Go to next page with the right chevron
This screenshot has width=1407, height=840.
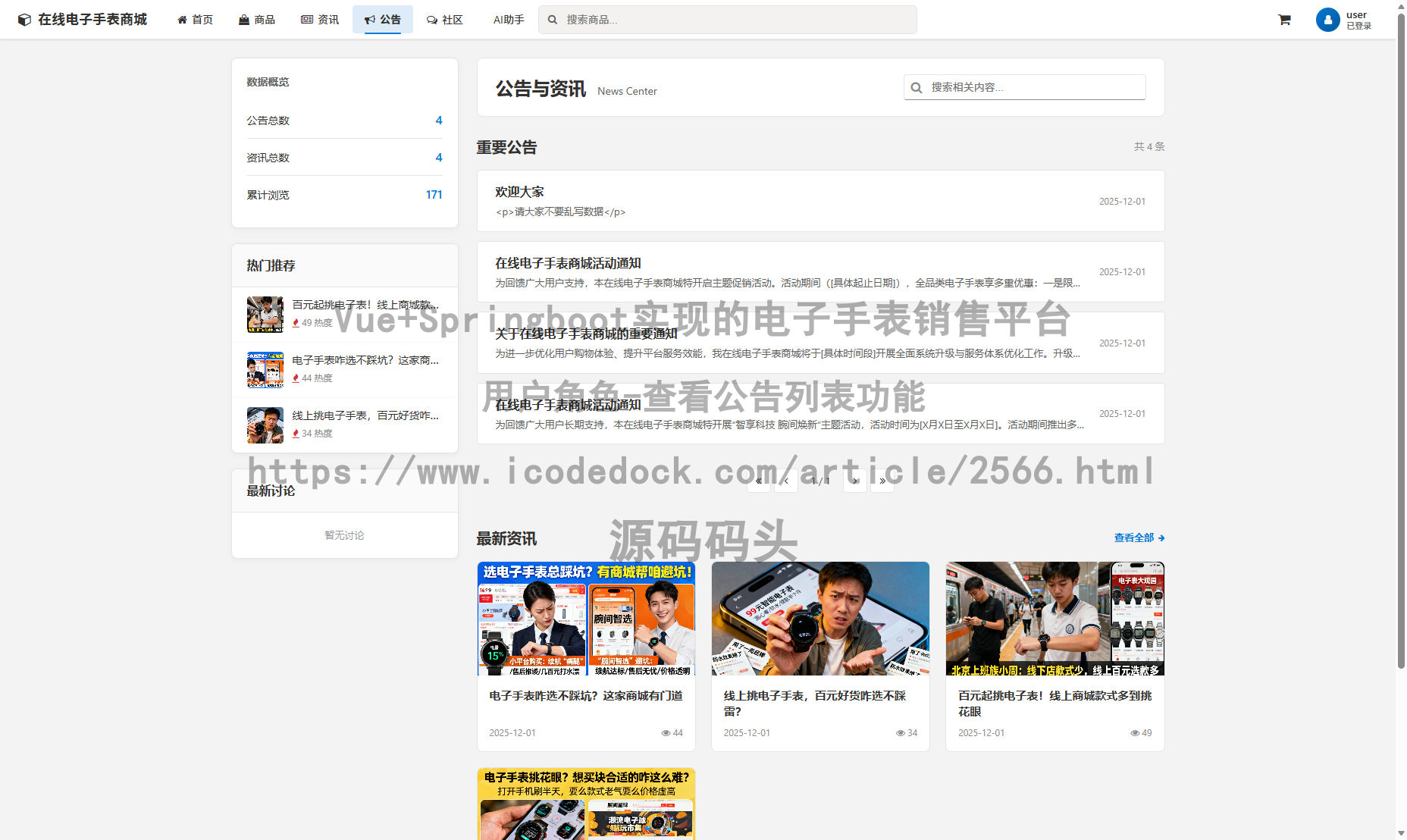coord(854,480)
